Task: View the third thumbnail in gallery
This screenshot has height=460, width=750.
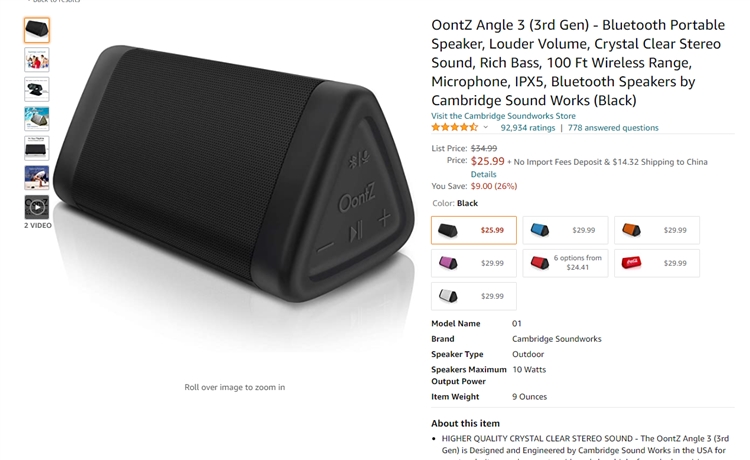Action: tap(37, 89)
